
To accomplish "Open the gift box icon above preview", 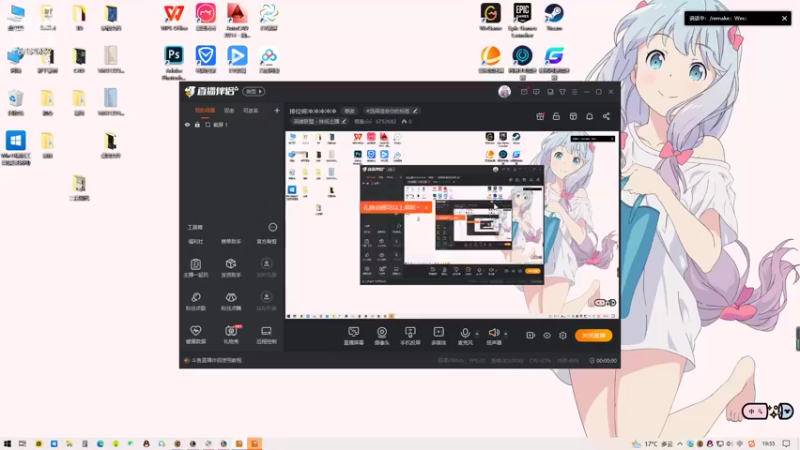I will tap(540, 116).
